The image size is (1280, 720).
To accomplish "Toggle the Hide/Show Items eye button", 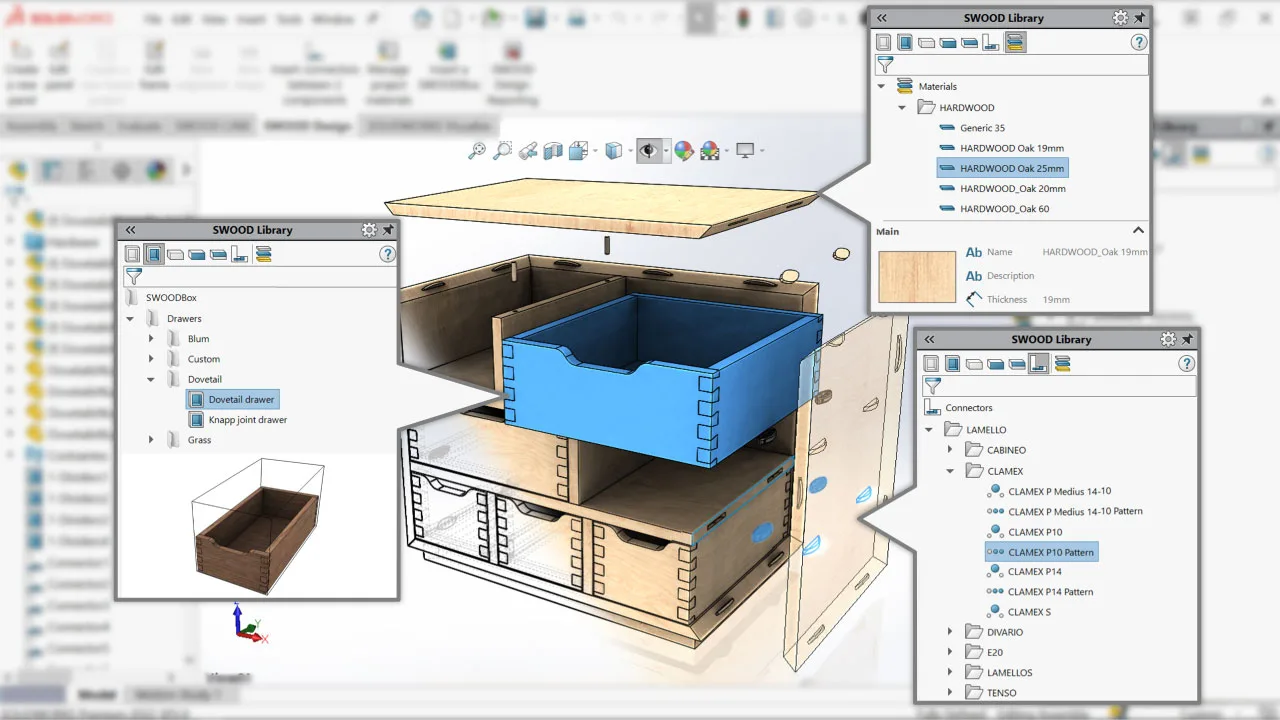I will click(x=650, y=150).
